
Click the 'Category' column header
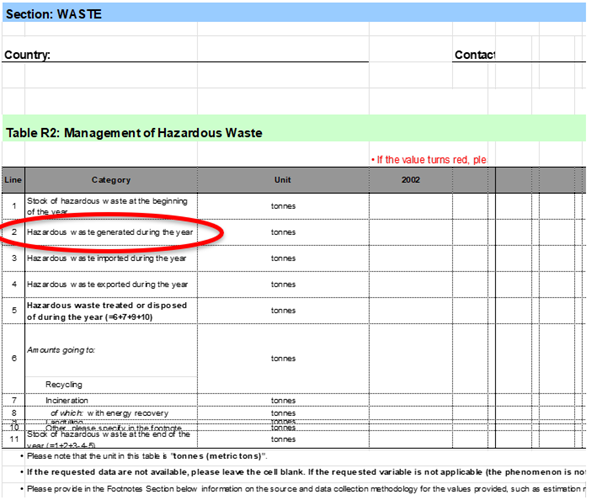(x=111, y=180)
